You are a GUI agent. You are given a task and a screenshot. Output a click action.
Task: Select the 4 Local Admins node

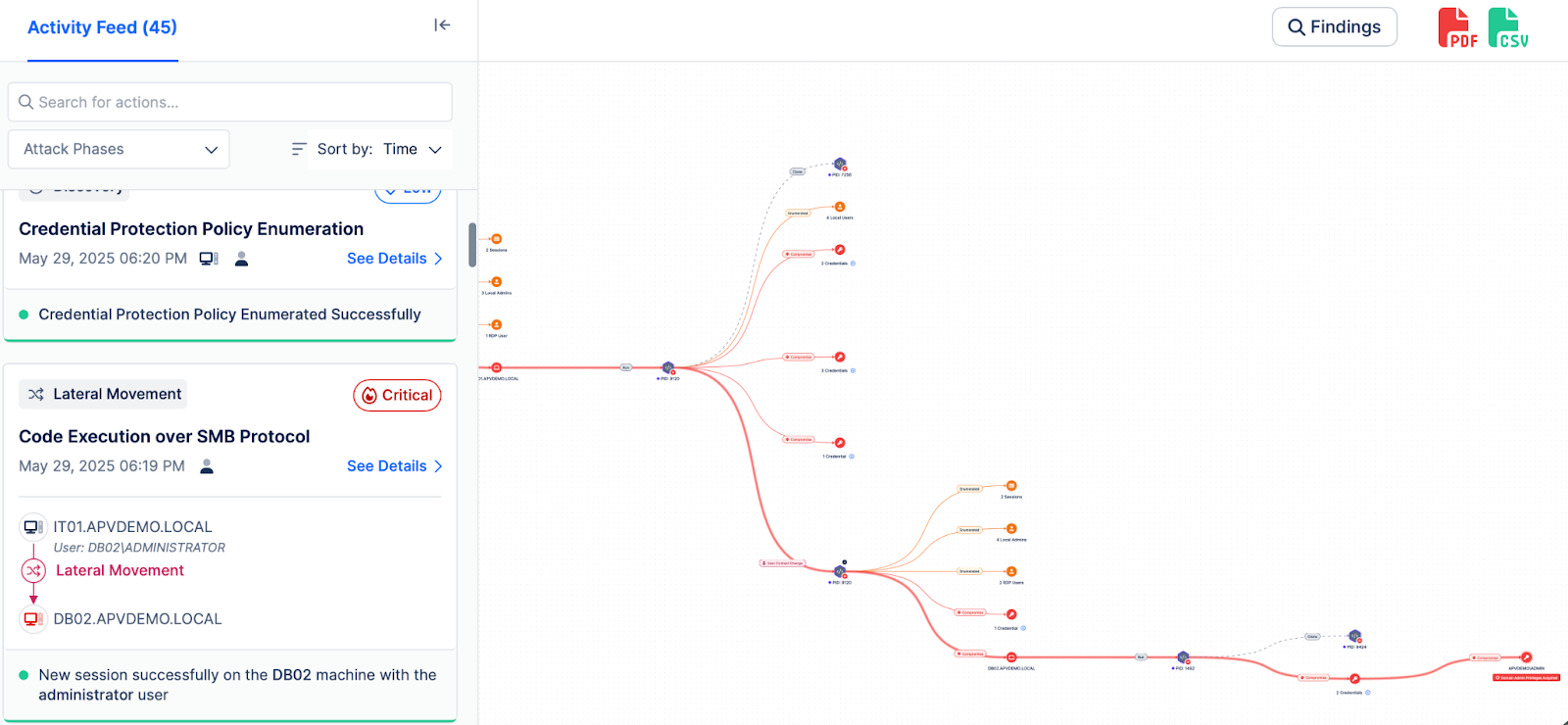[x=1011, y=529]
